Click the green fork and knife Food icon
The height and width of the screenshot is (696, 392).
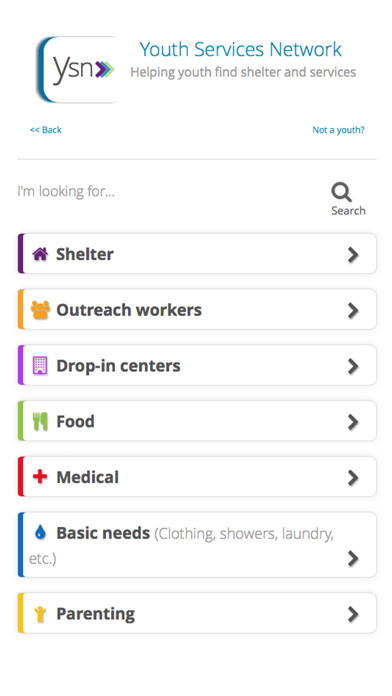point(40,421)
